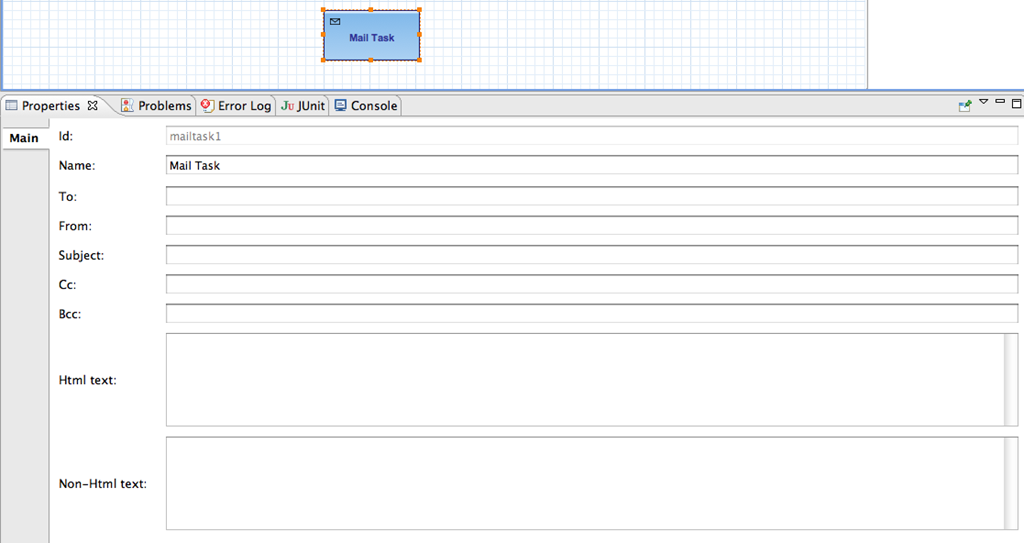Focus the To input field
This screenshot has width=1024, height=543.
[592, 196]
